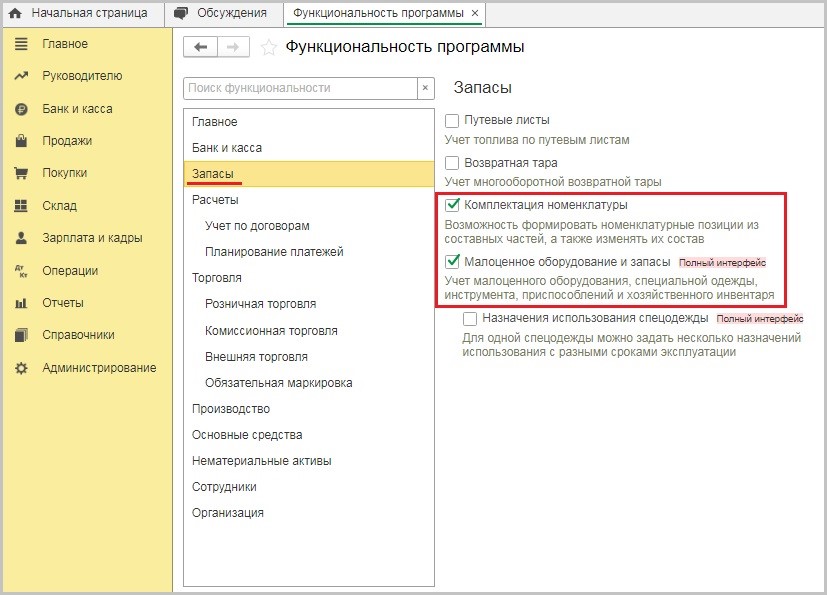Click the Администрирование gear icon
The width and height of the screenshot is (827, 595).
point(21,368)
